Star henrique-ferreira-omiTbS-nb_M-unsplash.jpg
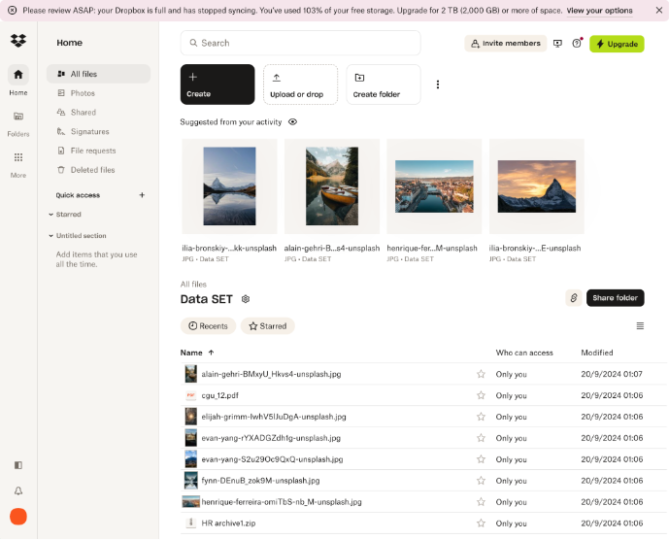669x540 pixels. click(481, 502)
